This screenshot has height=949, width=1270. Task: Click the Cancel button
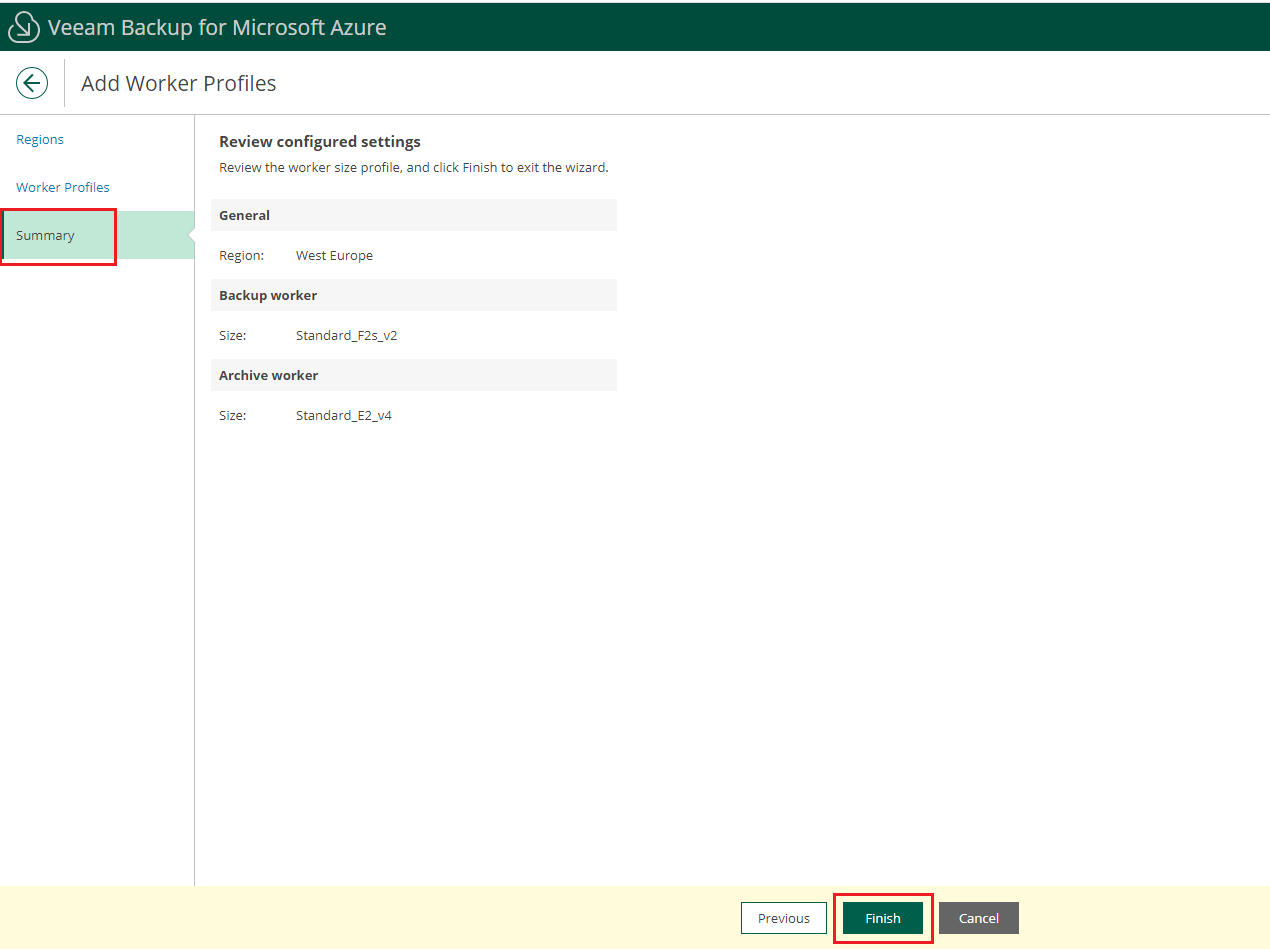click(x=979, y=918)
